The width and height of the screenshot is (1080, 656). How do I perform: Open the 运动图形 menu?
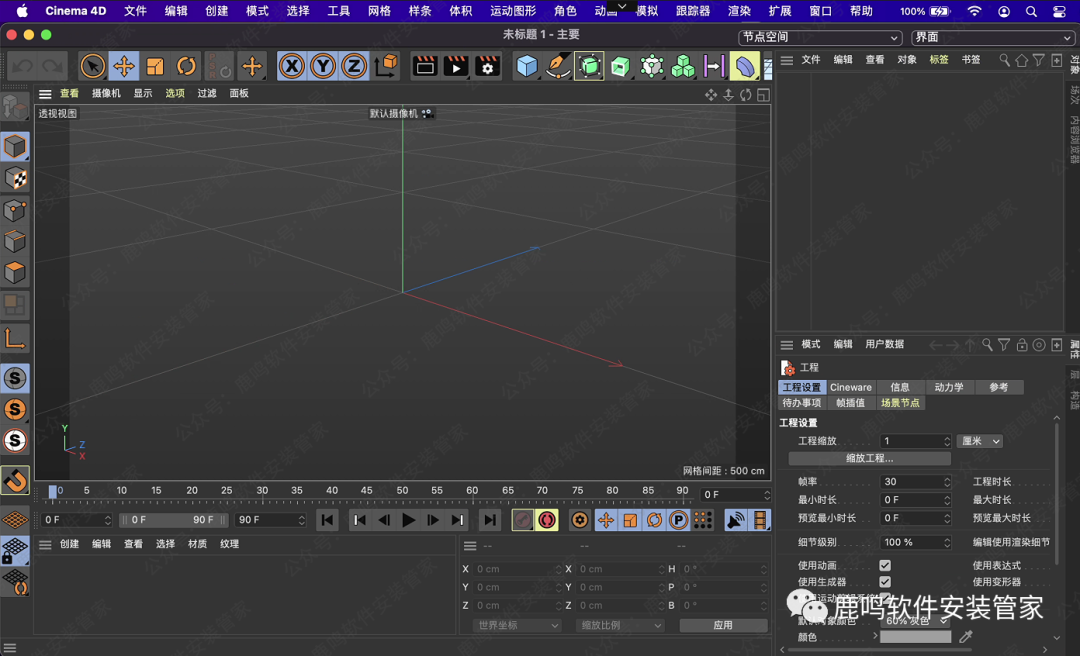pyautogui.click(x=513, y=11)
